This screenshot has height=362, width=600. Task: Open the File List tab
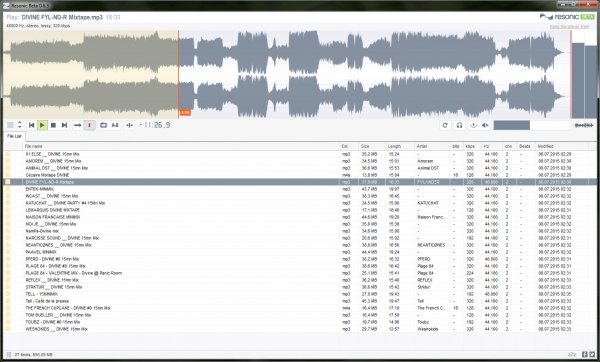click(x=14, y=136)
